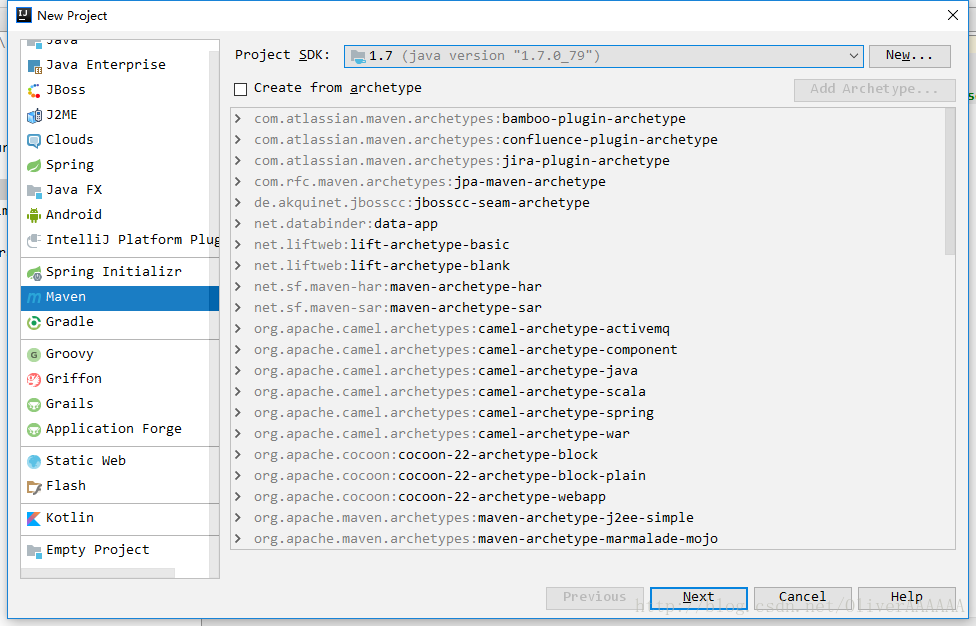Click the Spring leaf icon
The width and height of the screenshot is (976, 626).
click(34, 166)
